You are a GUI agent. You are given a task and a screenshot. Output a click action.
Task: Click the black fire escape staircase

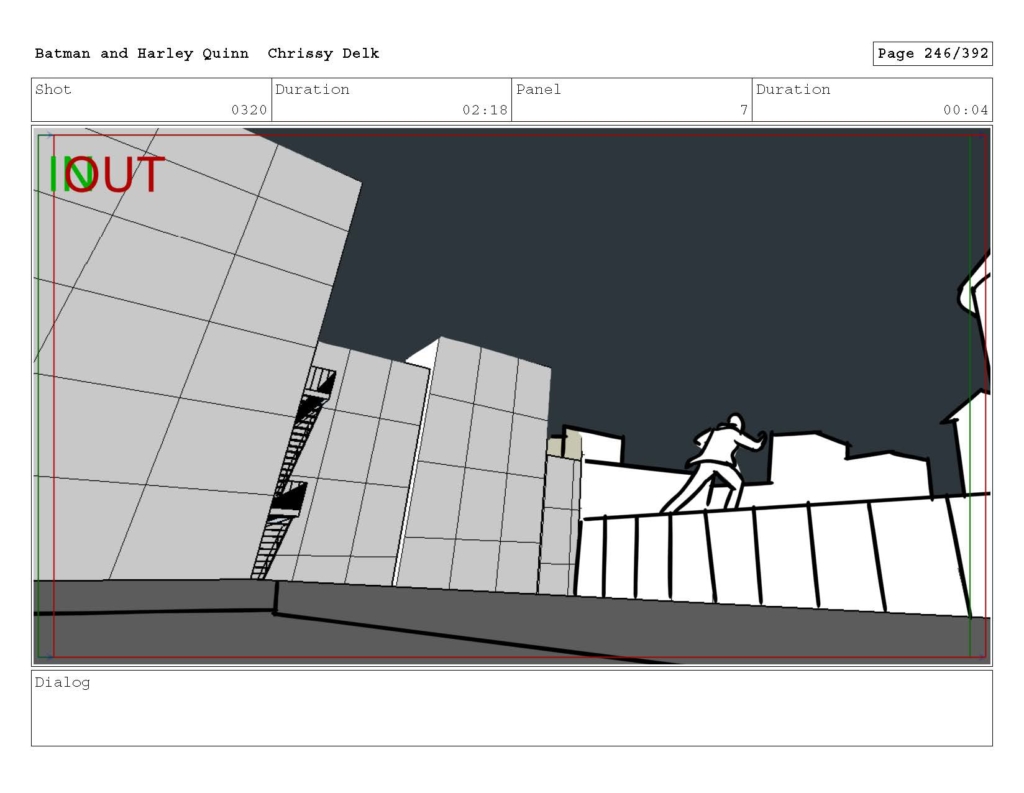click(x=292, y=473)
